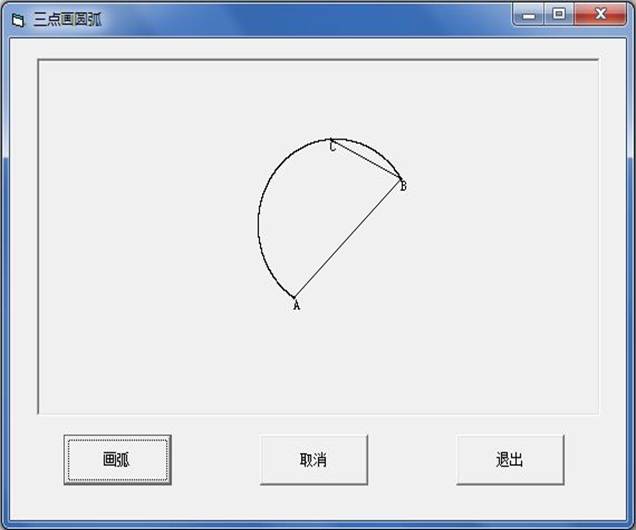Maximize the 三点画圆弧 window

[x=558, y=14]
